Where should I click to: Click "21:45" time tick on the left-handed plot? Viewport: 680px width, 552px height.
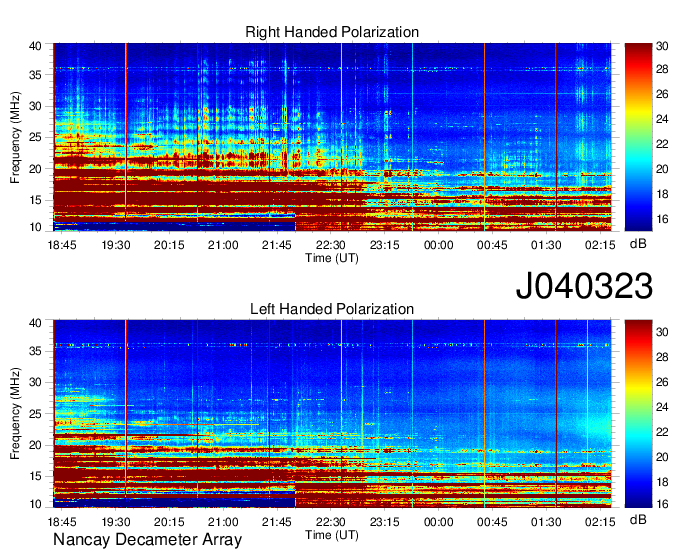[277, 522]
